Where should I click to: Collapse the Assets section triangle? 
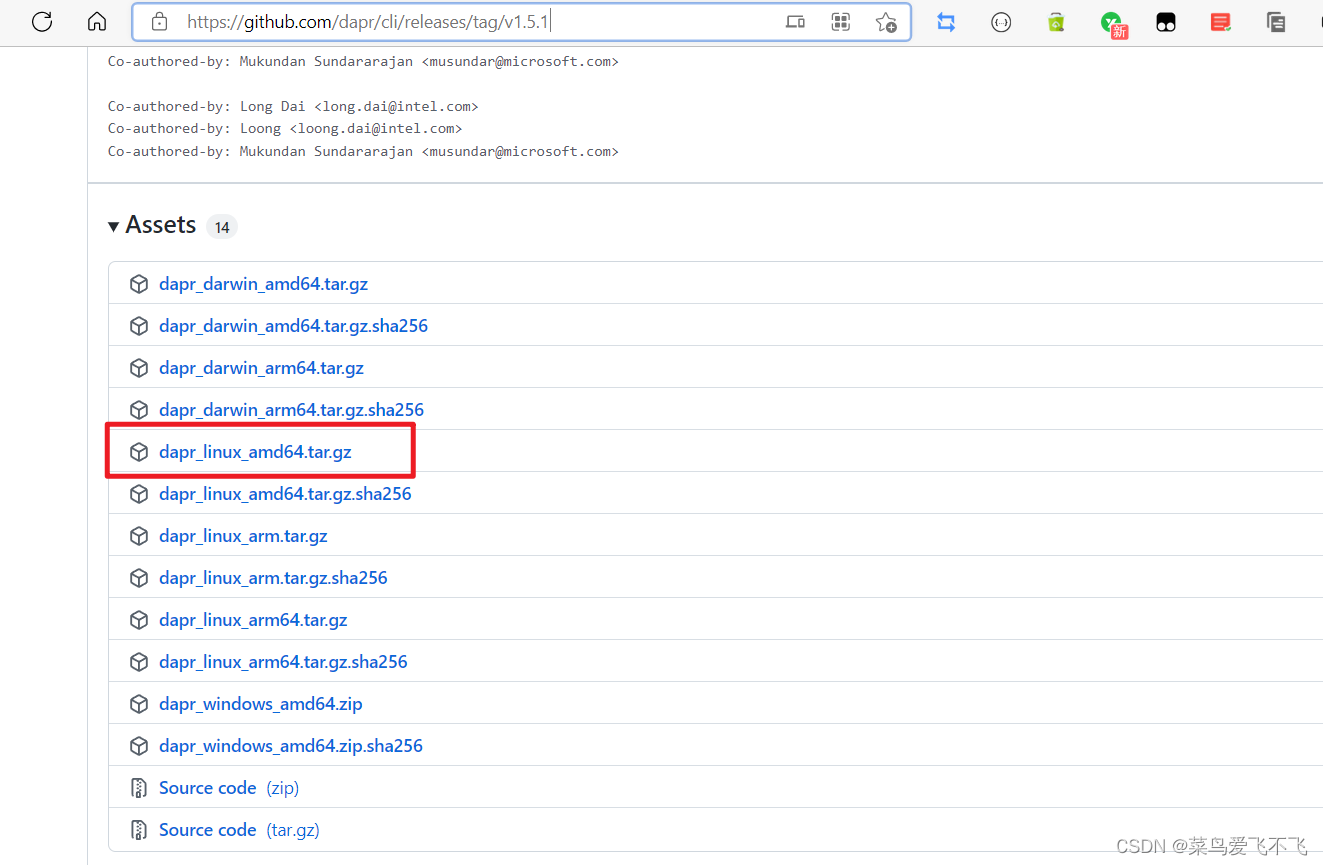(114, 227)
